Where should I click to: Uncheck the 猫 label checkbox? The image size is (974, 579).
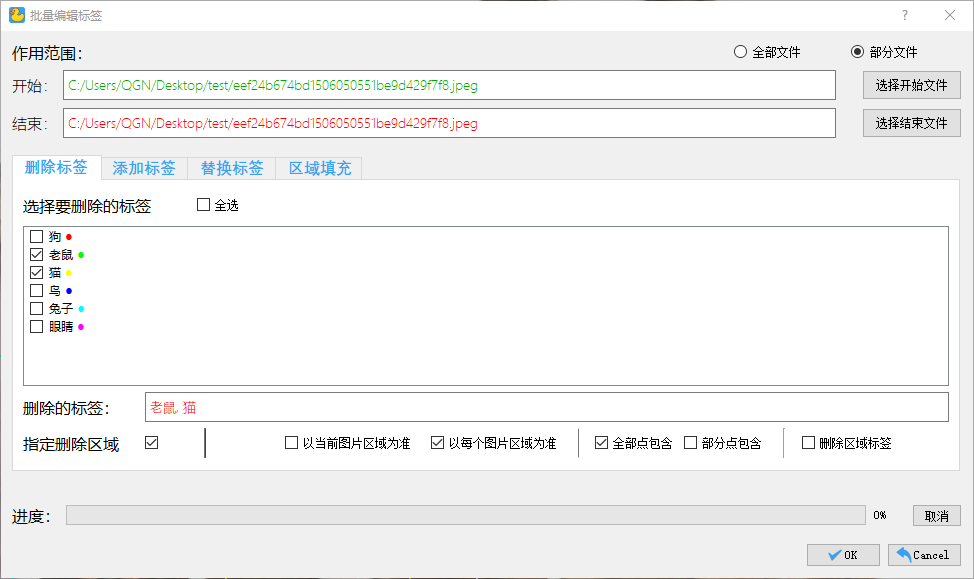tap(37, 272)
